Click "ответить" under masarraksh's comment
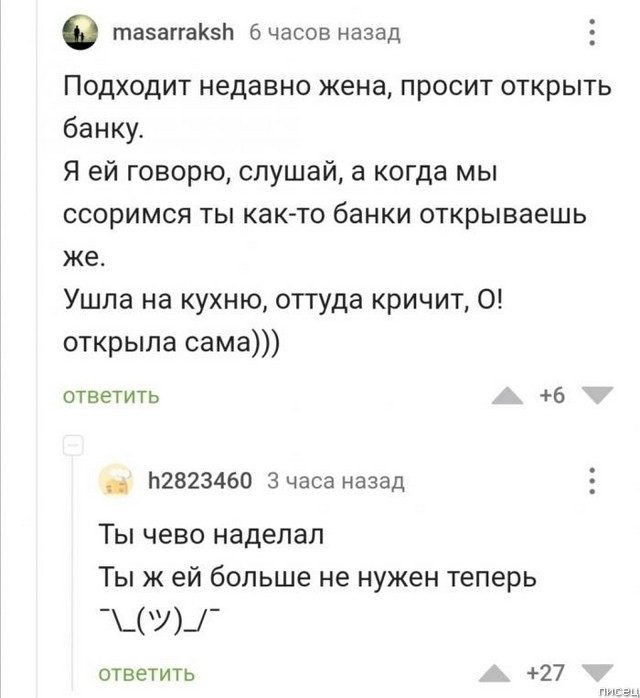 pos(112,394)
